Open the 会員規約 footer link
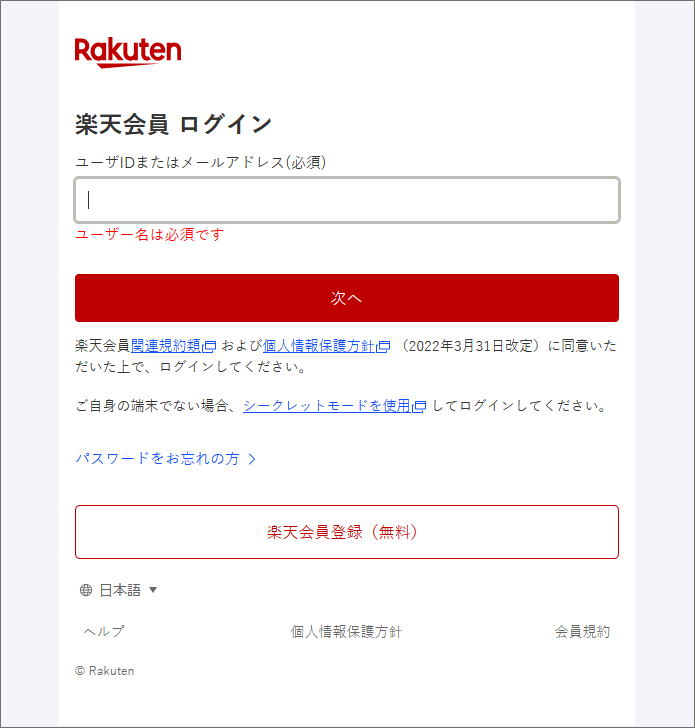695x728 pixels. pos(582,631)
